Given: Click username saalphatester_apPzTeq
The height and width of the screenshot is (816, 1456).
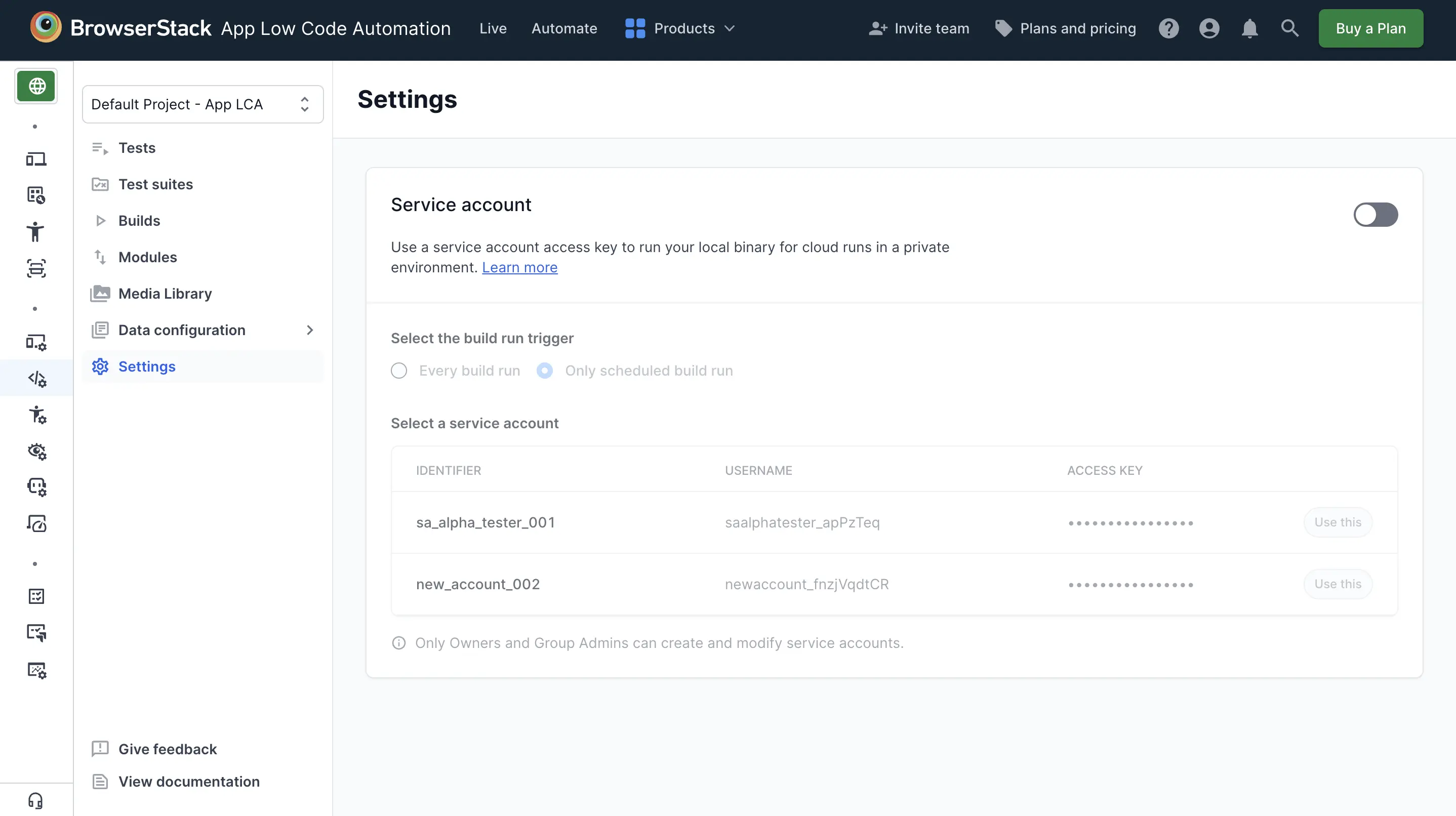Looking at the screenshot, I should pos(802,522).
